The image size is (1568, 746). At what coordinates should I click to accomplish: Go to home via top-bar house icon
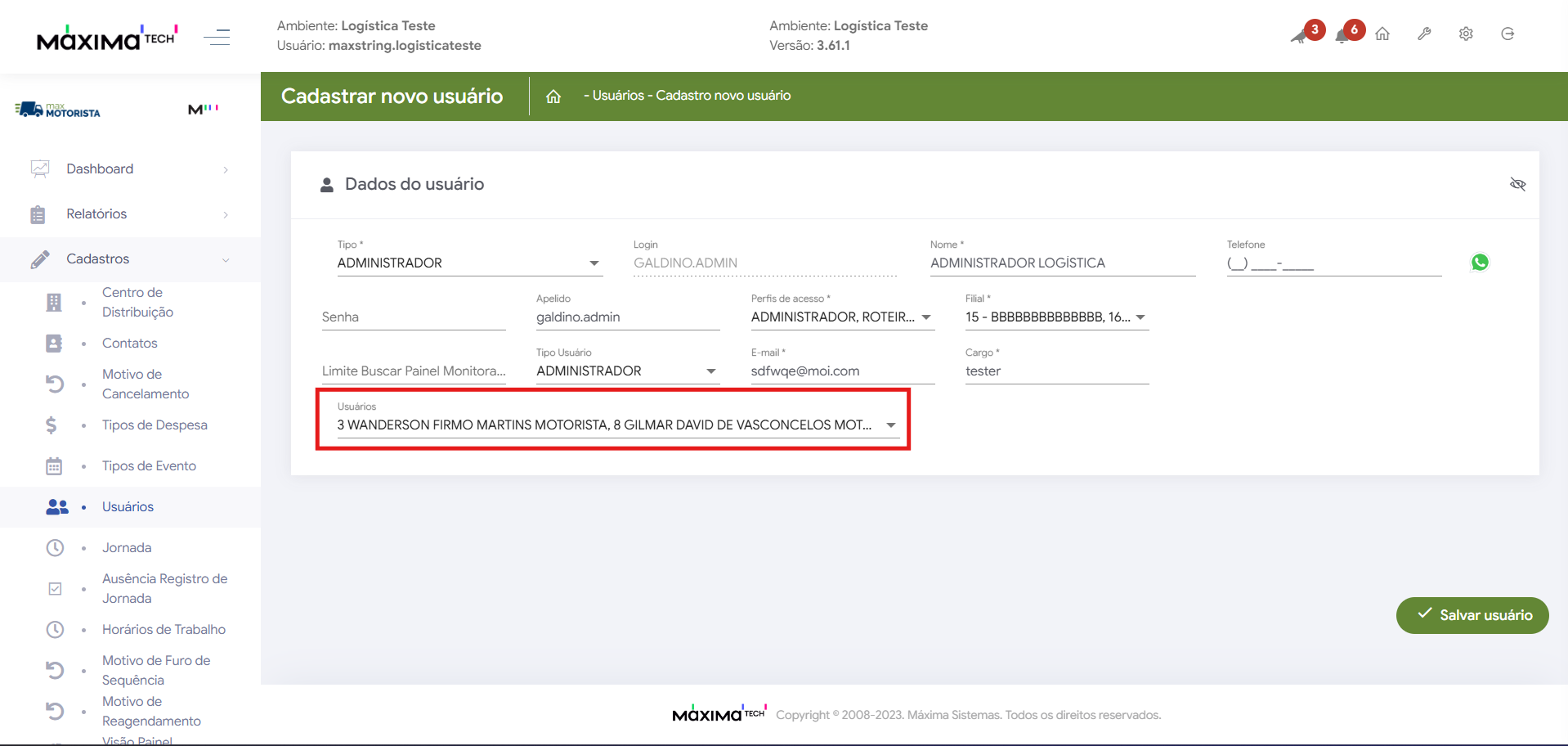click(1382, 34)
